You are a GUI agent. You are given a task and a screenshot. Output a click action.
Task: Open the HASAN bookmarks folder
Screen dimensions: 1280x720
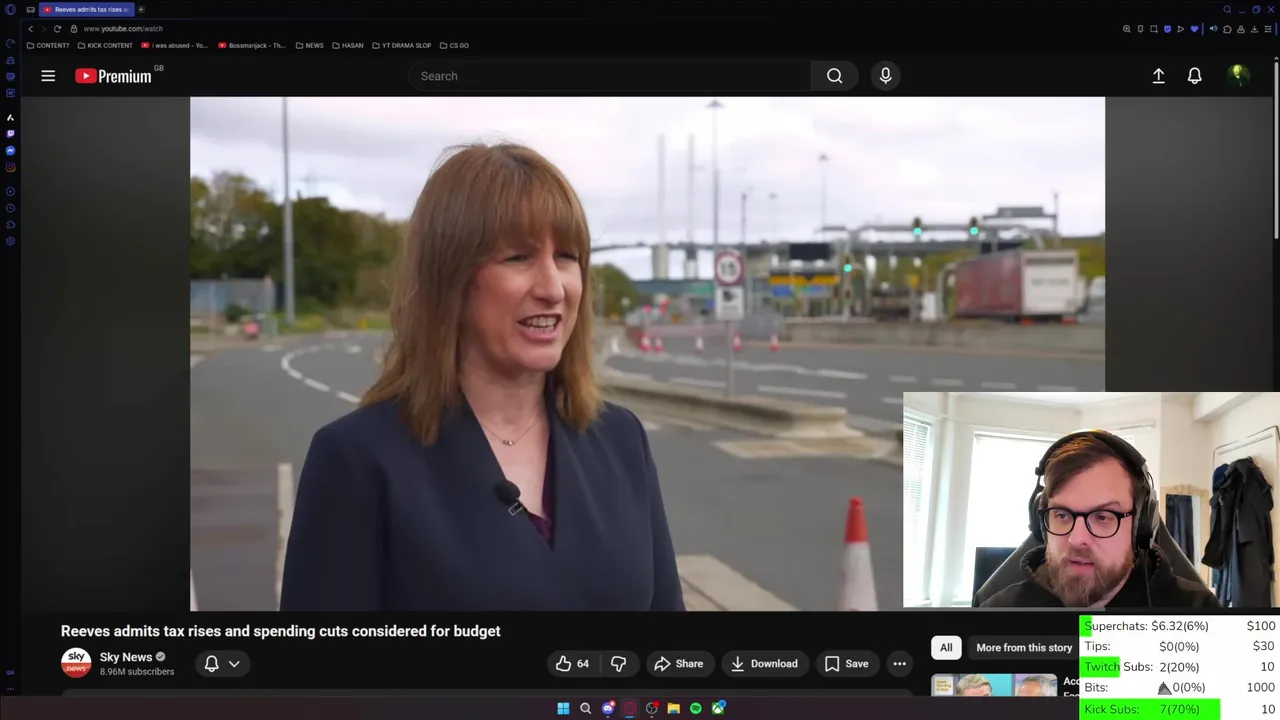(x=348, y=45)
